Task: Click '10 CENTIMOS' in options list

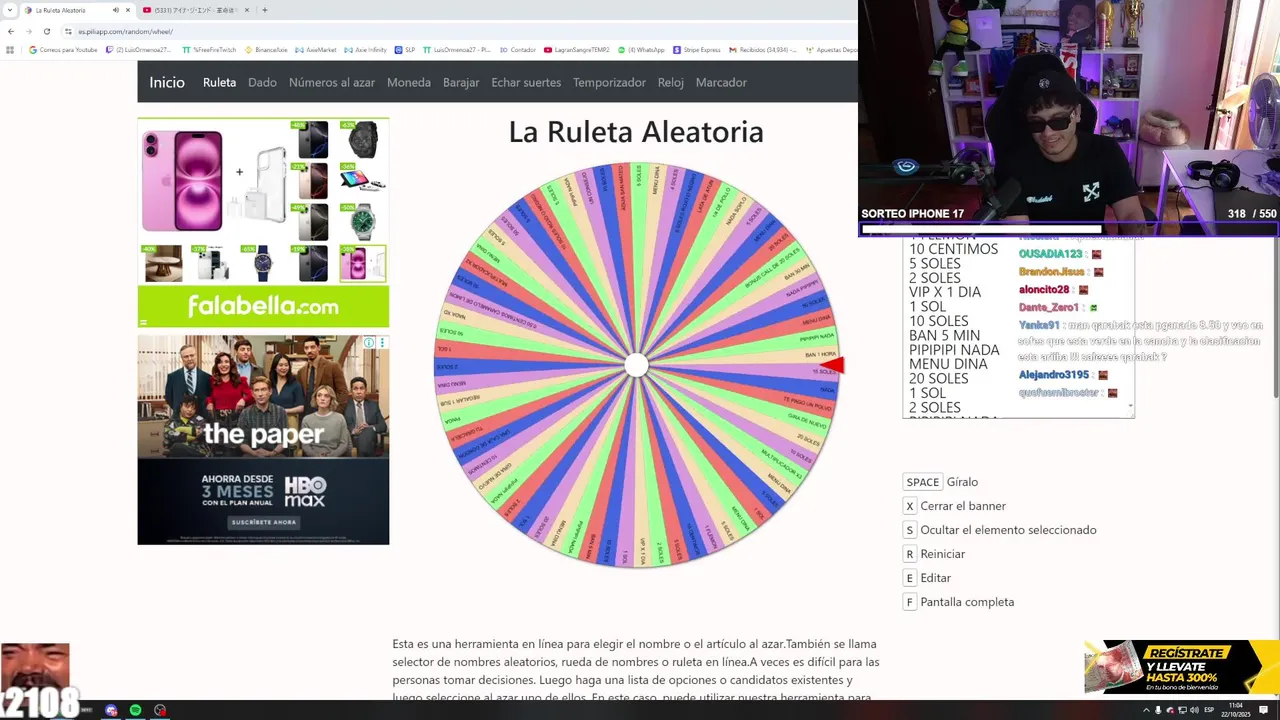Action: [953, 249]
